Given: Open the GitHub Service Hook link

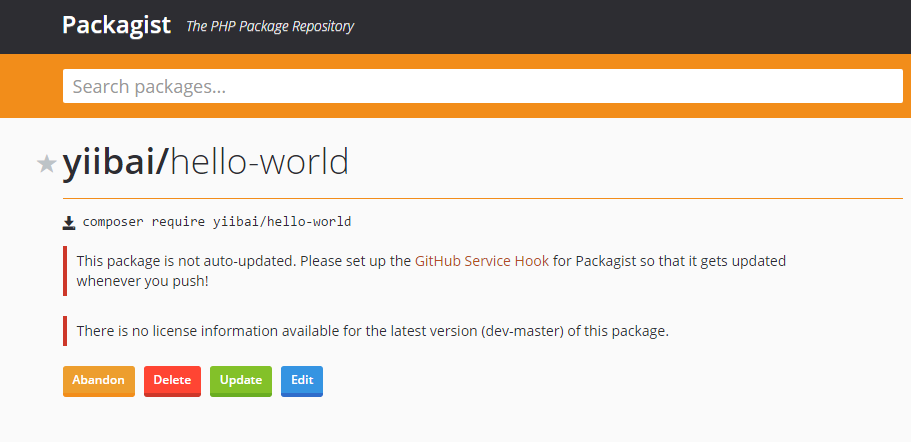Looking at the screenshot, I should pos(482,261).
